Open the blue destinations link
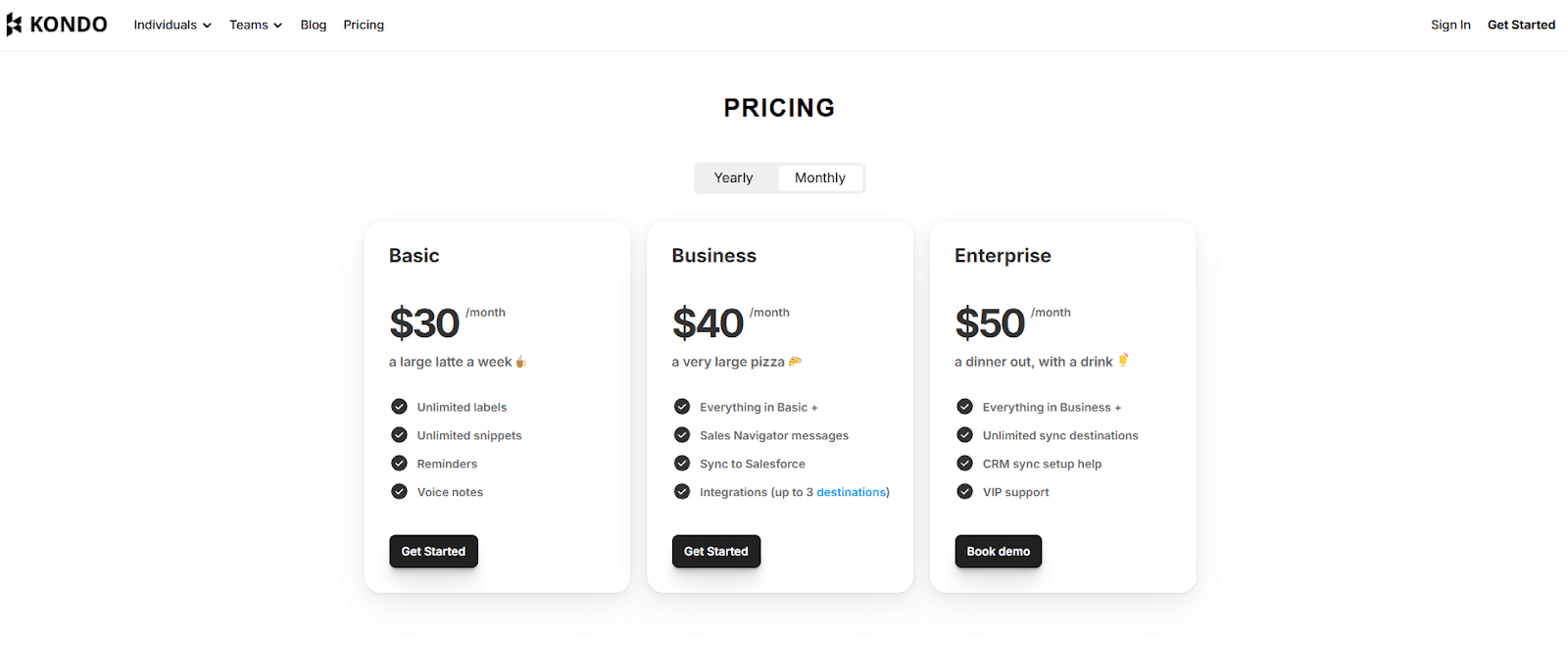This screenshot has height=647, width=1568. 851,492
